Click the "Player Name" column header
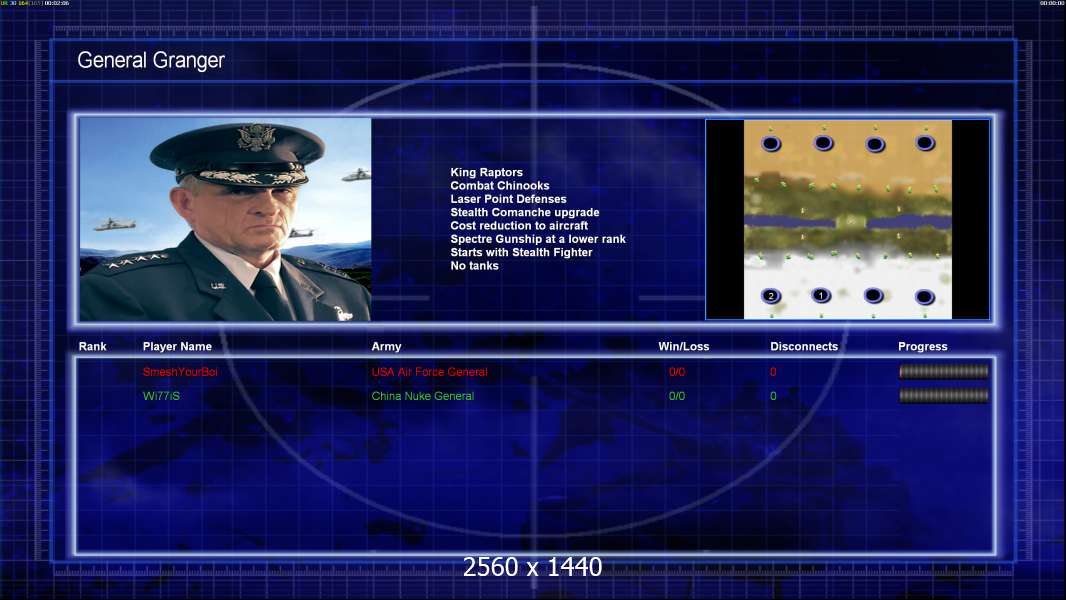Viewport: 1066px width, 600px height. (x=177, y=347)
